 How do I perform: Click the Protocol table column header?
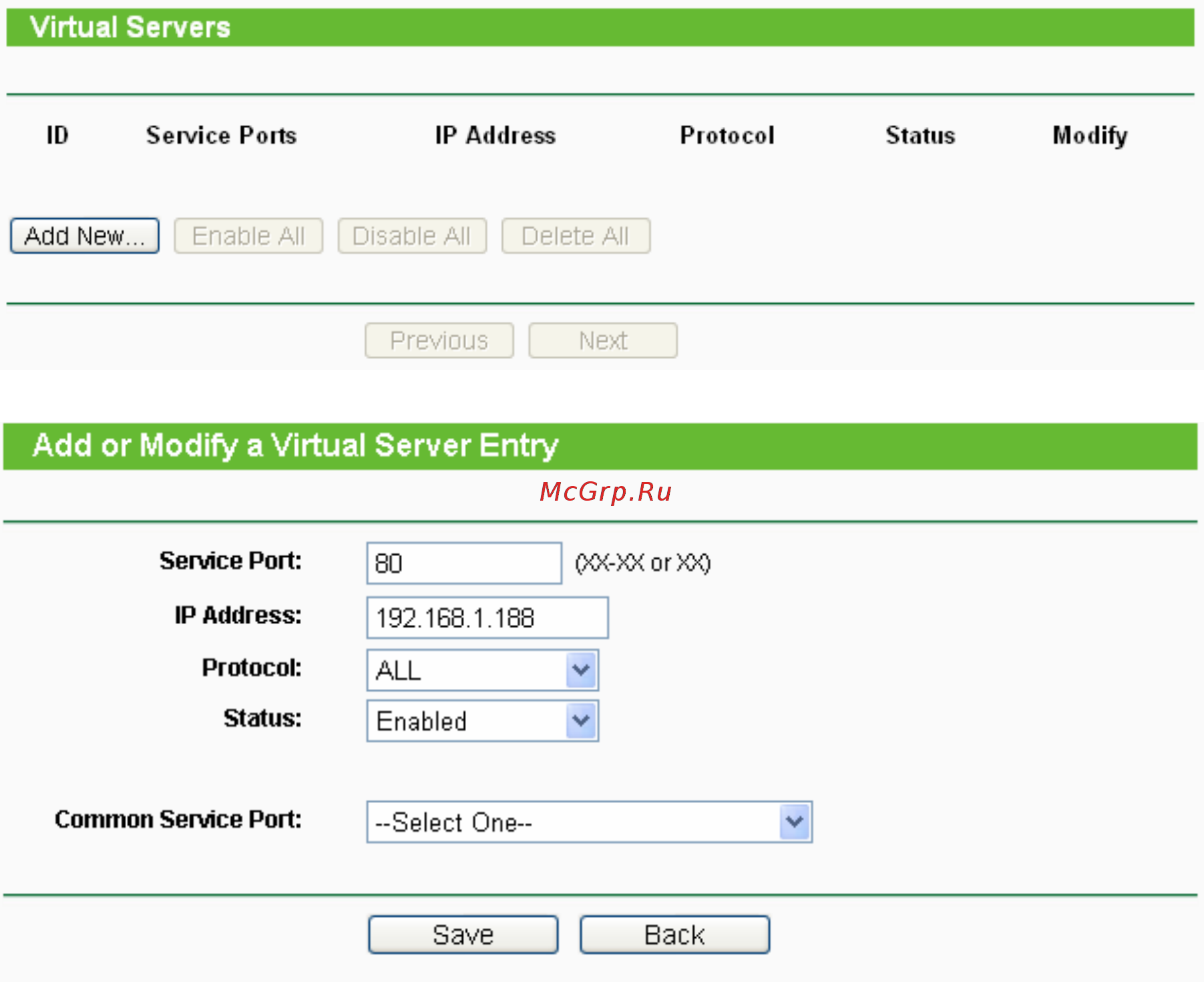pos(727,136)
